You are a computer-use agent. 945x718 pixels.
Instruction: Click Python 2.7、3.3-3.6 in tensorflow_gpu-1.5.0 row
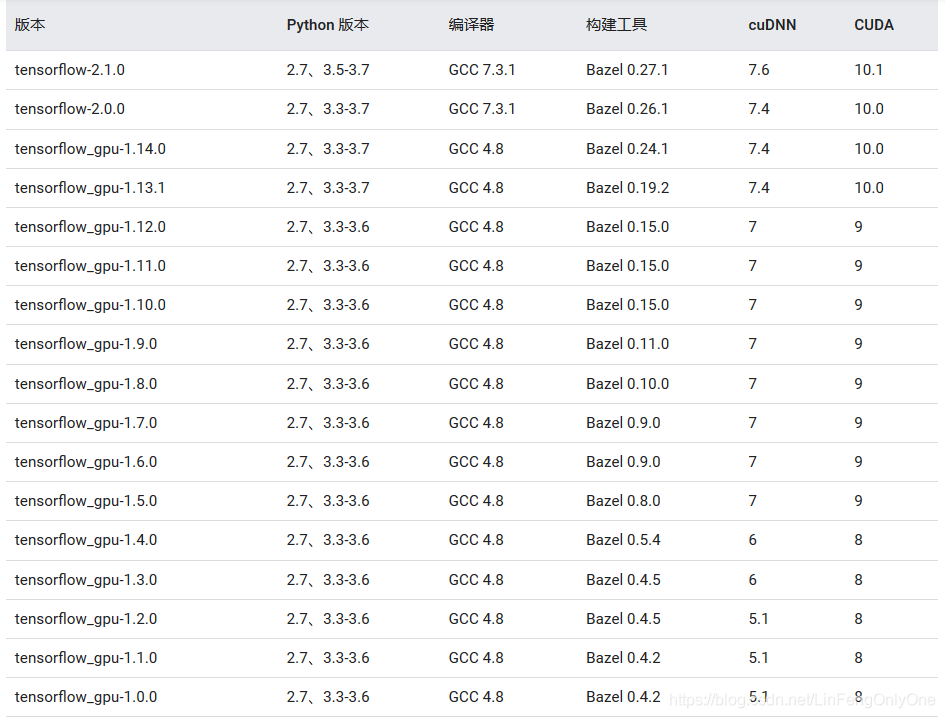coord(328,501)
